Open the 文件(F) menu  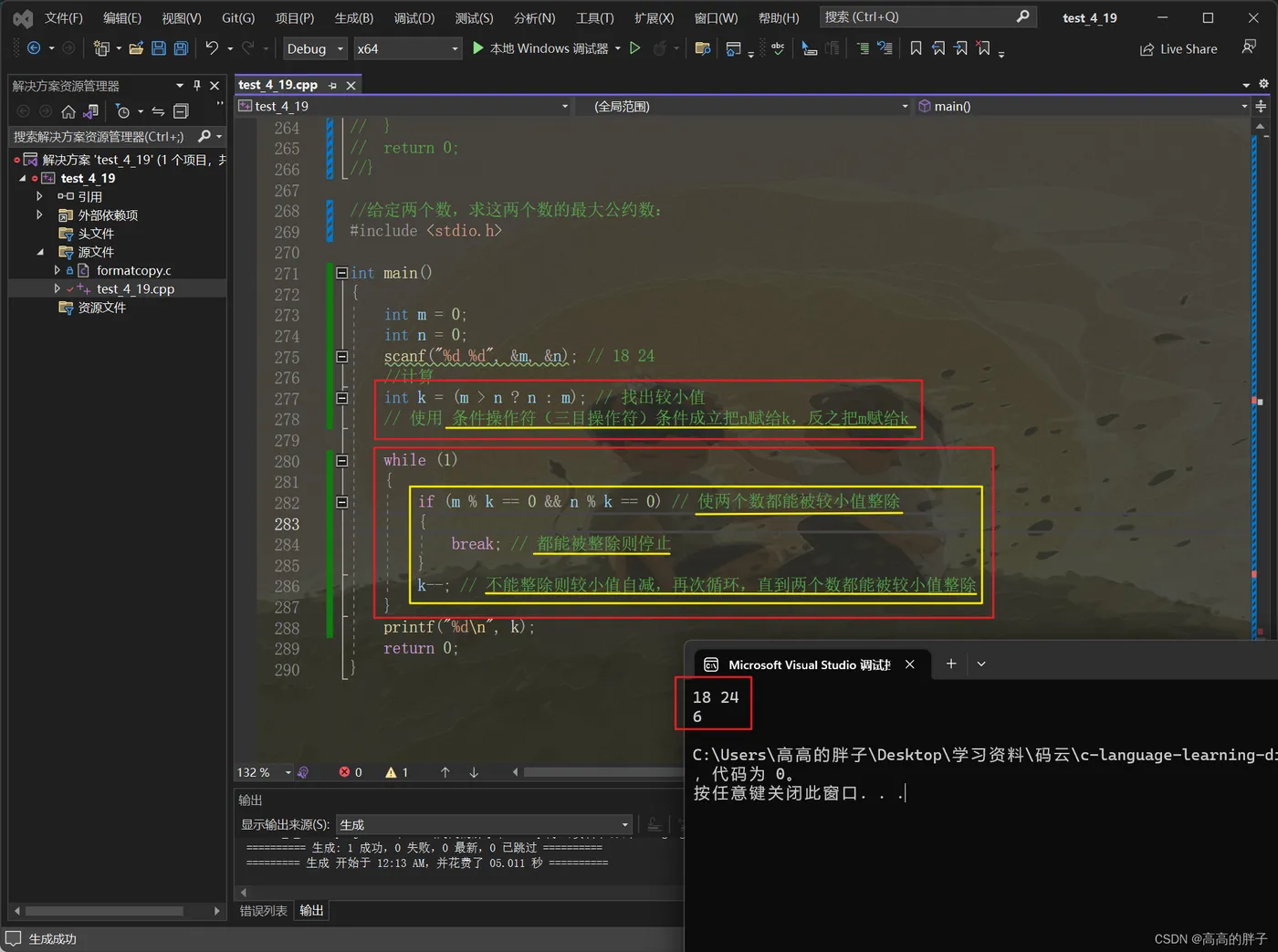click(x=64, y=17)
